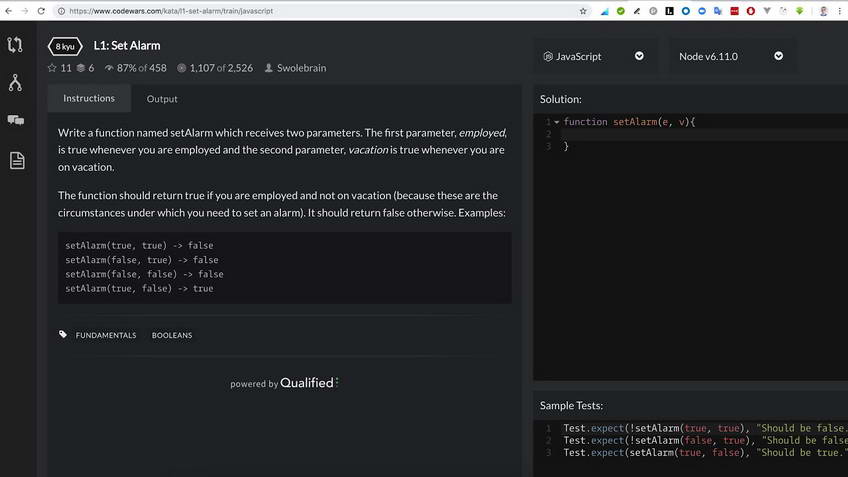This screenshot has height=477, width=848.
Task: Collapse the function fold arrow on line 1
Action: (556, 122)
